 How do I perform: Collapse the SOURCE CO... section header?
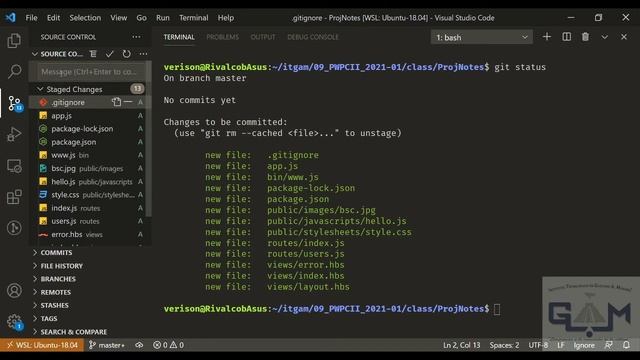(58, 54)
